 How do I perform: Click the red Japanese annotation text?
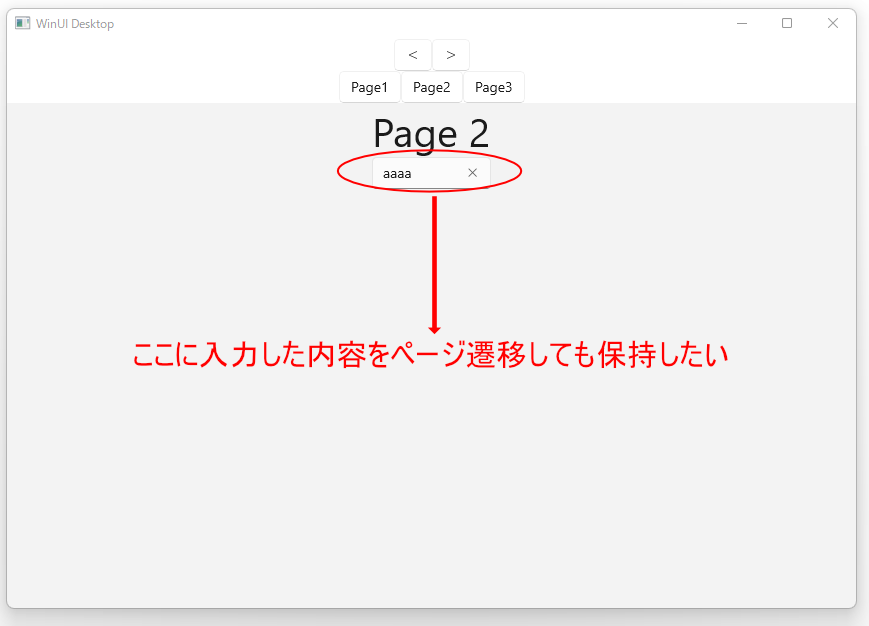[430, 355]
